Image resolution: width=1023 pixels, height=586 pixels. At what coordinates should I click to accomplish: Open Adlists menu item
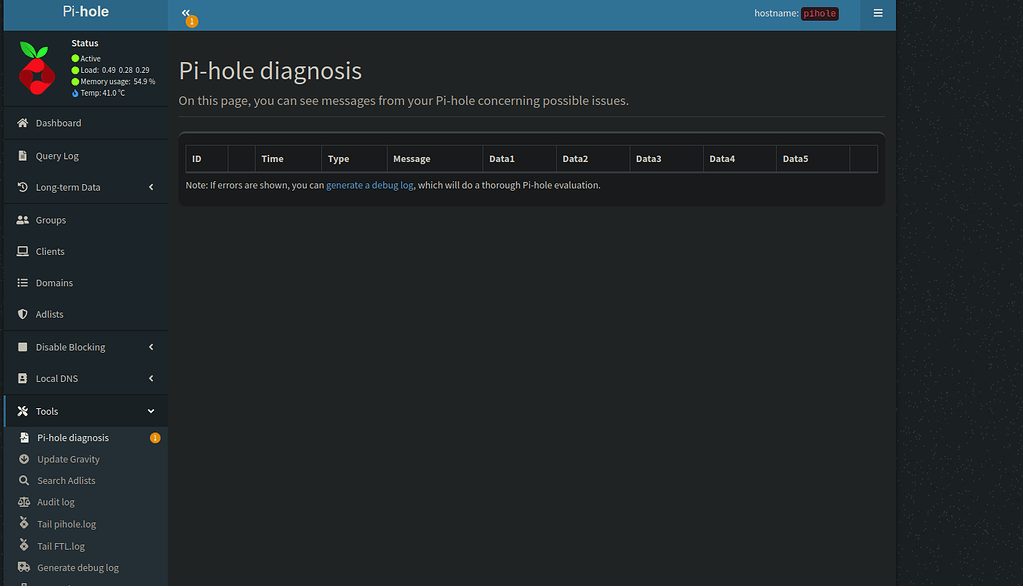tap(85, 314)
